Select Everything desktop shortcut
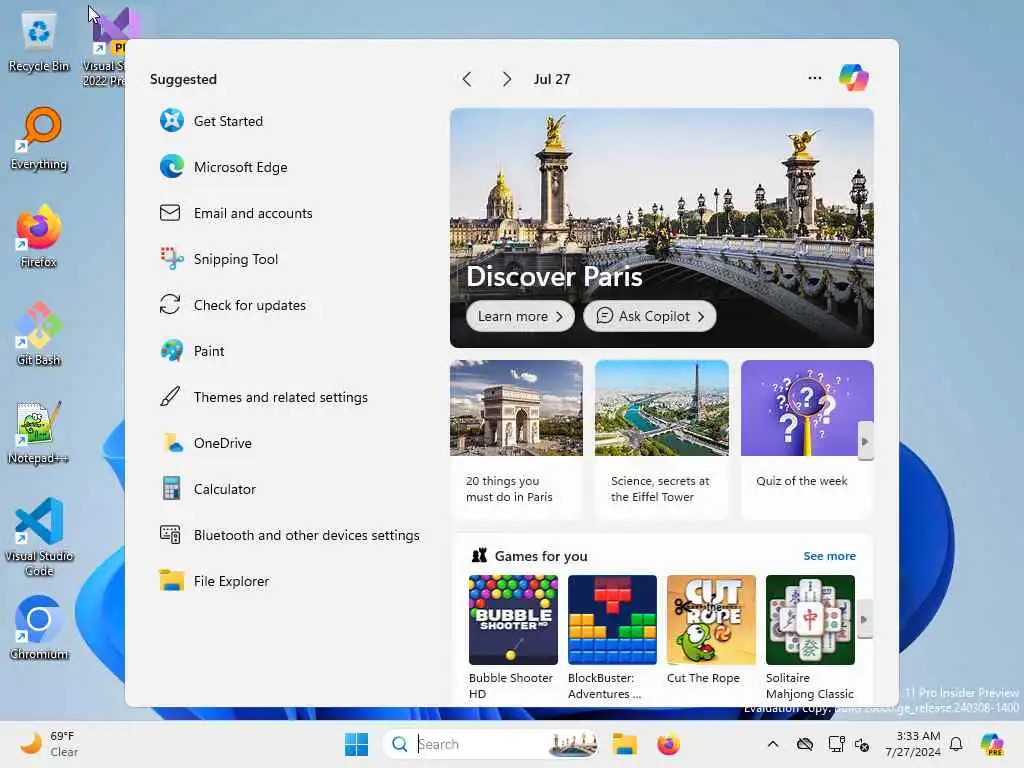Screen dimensions: 1024x768 [39, 139]
